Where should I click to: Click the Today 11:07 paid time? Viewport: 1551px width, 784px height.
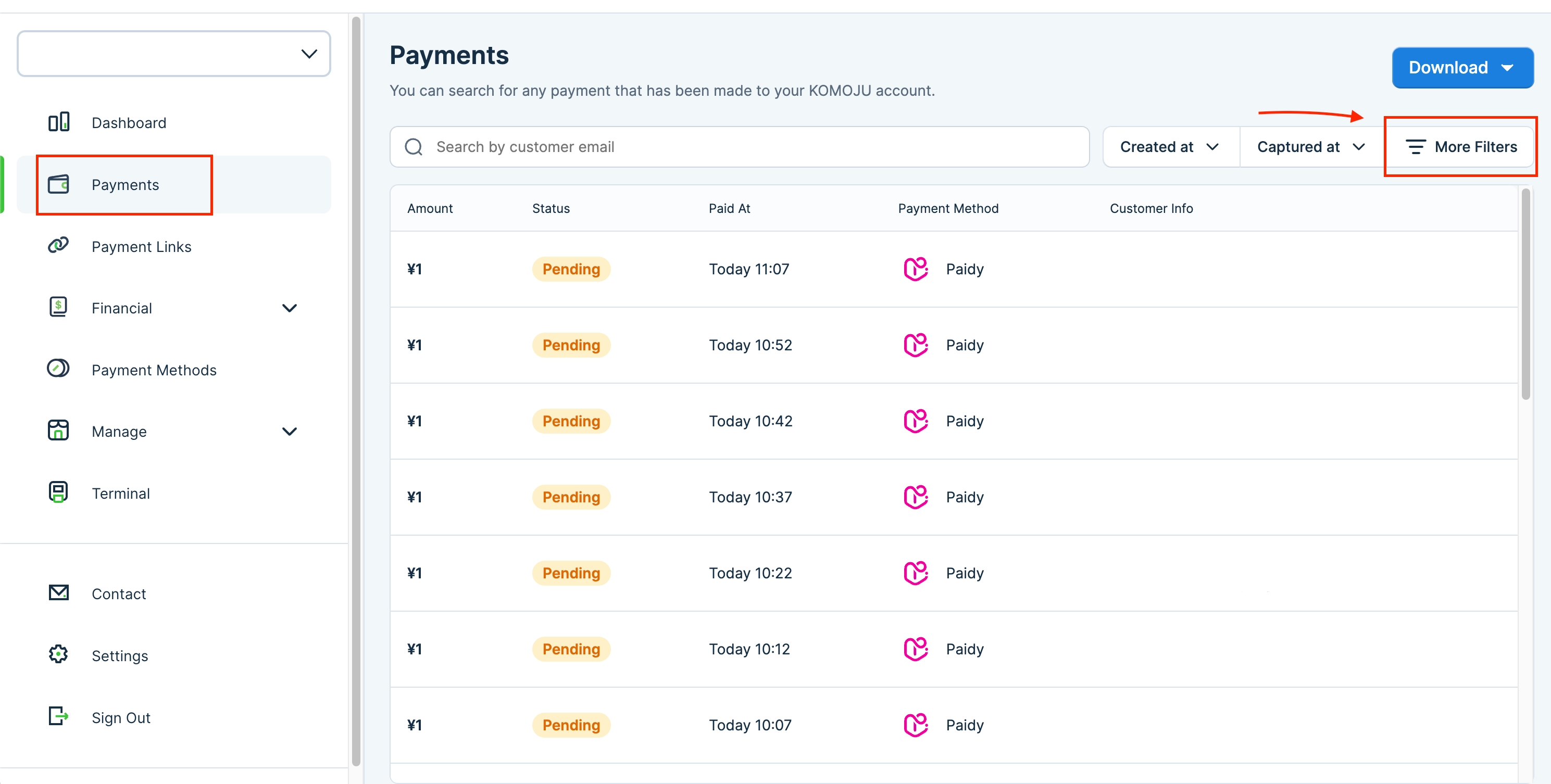click(748, 269)
